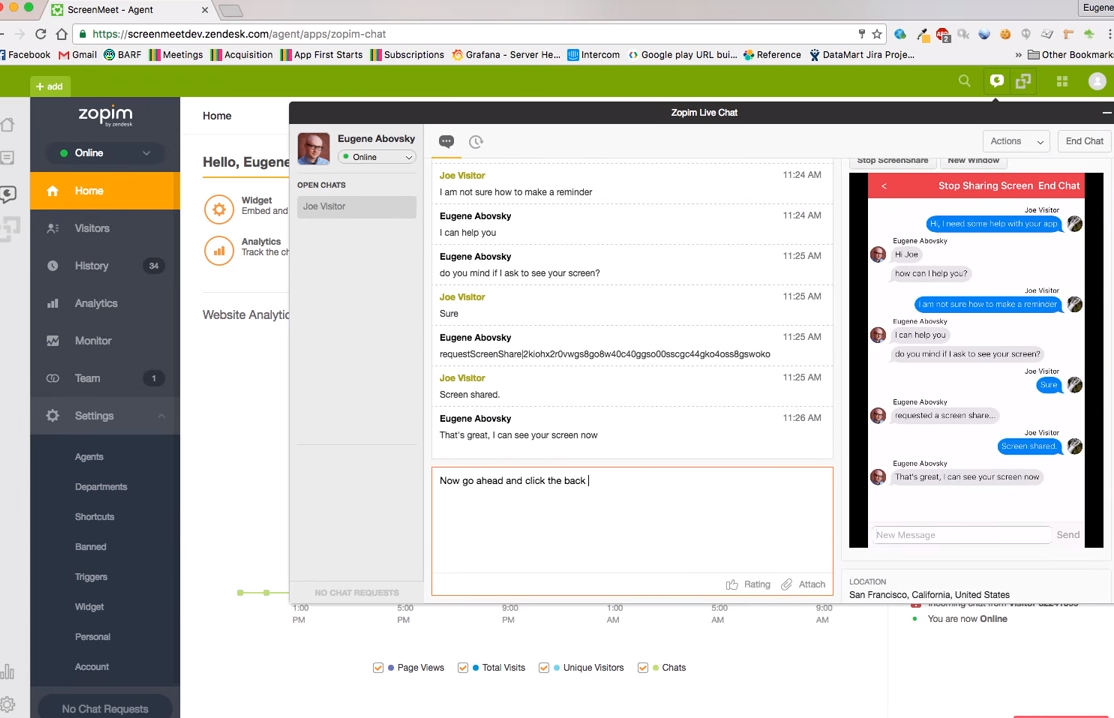Click the paperclip Attach icon

pos(786,584)
